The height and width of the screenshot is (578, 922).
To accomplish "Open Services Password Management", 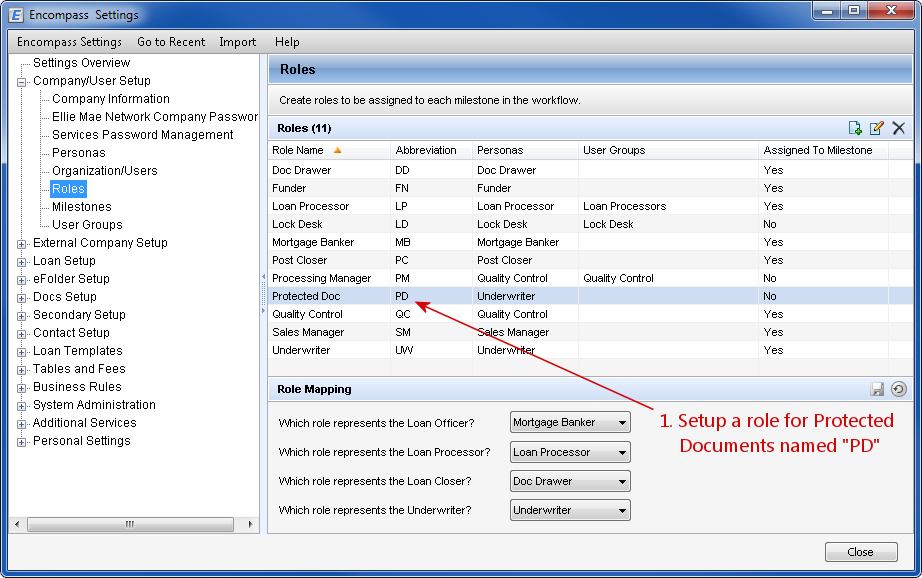I will point(142,135).
